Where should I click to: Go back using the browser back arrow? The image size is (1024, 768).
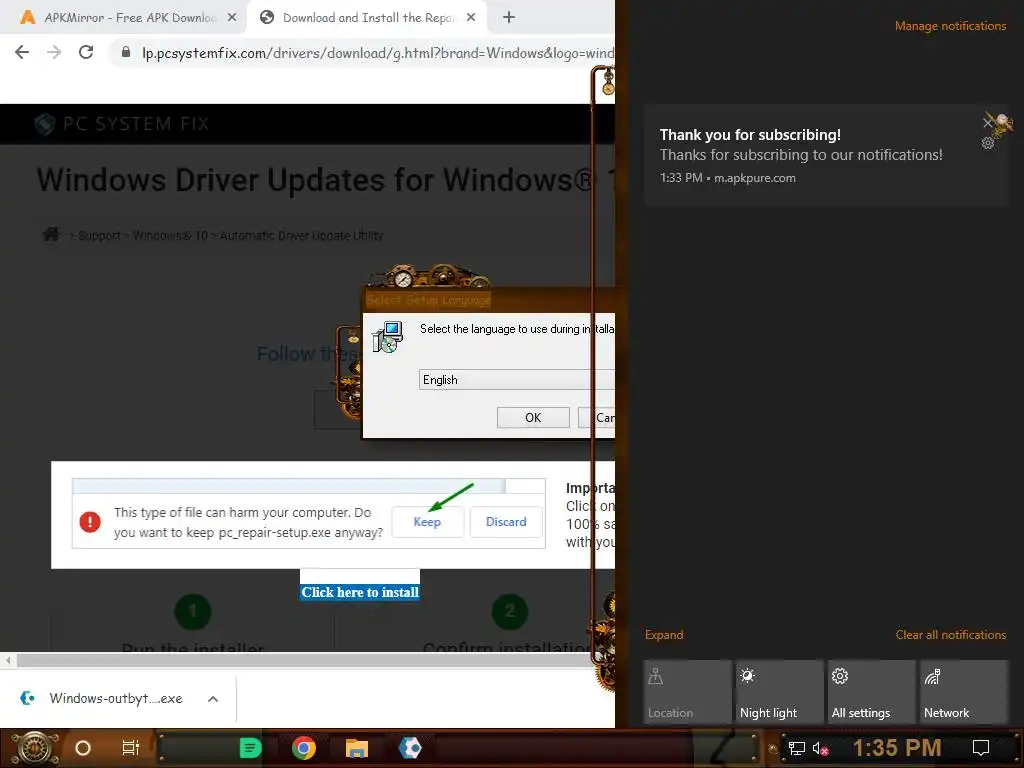pyautogui.click(x=22, y=52)
